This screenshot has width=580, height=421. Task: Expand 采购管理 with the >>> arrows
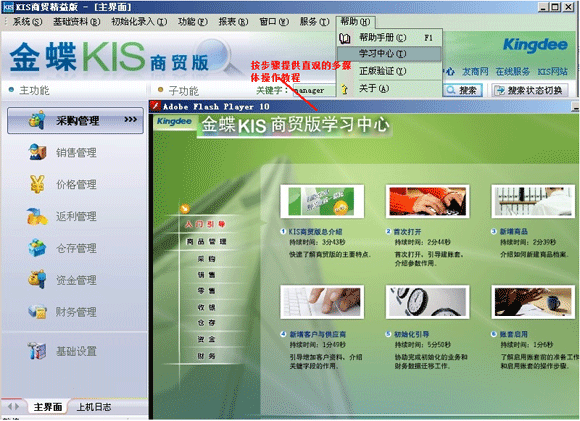(x=131, y=119)
